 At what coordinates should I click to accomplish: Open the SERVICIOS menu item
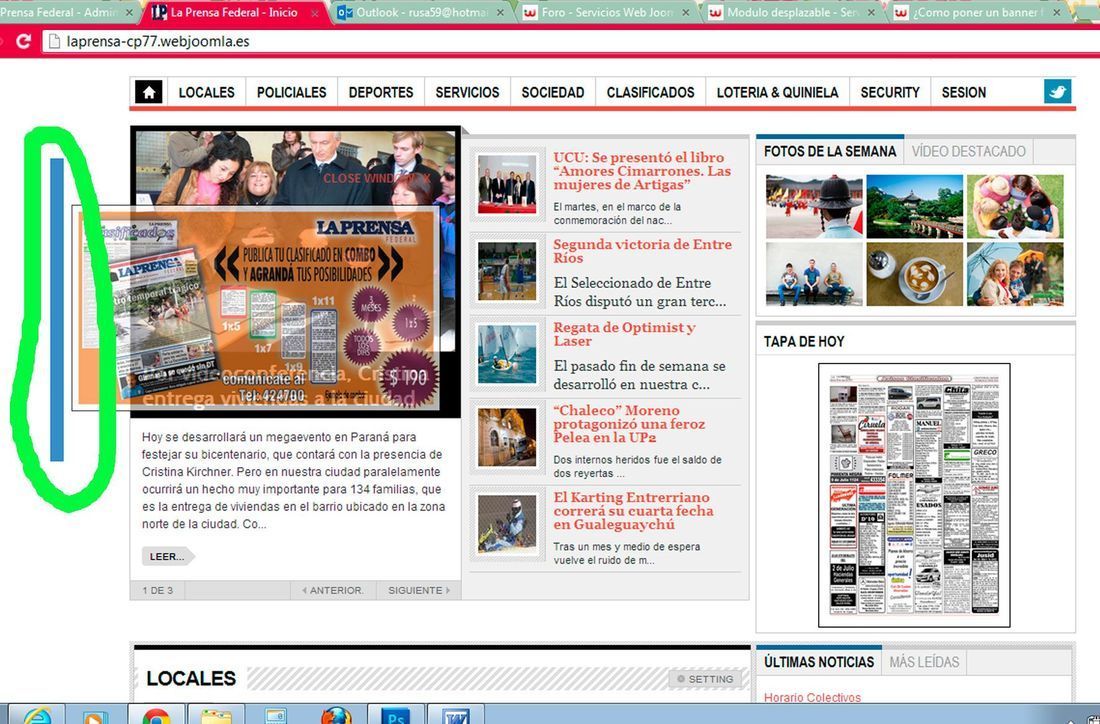[x=467, y=93]
